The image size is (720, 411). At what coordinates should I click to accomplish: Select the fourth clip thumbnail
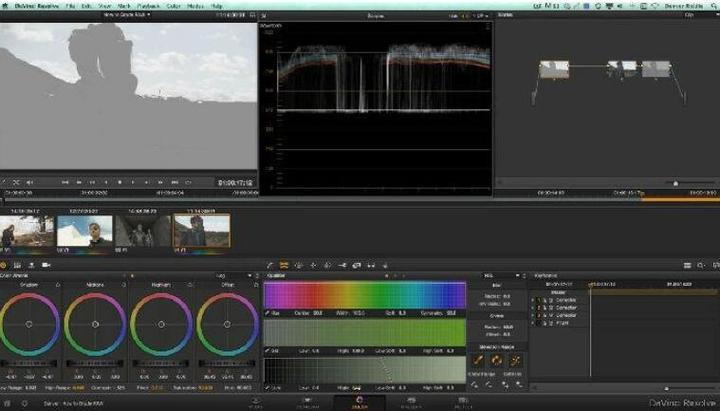(201, 231)
